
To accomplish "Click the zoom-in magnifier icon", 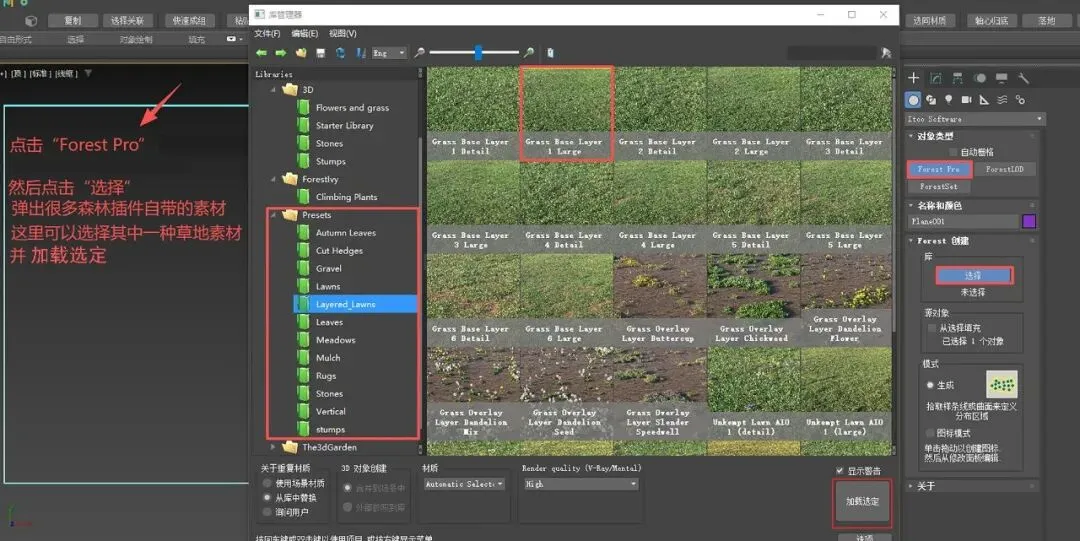I will pyautogui.click(x=528, y=52).
